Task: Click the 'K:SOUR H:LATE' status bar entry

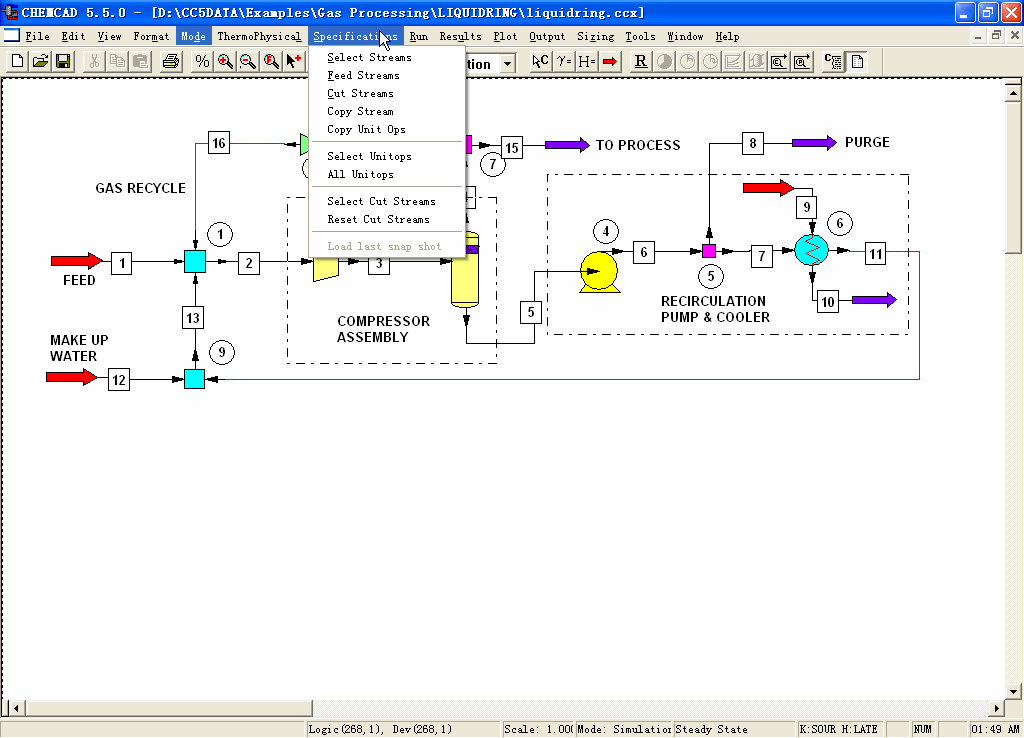Action: (x=839, y=729)
